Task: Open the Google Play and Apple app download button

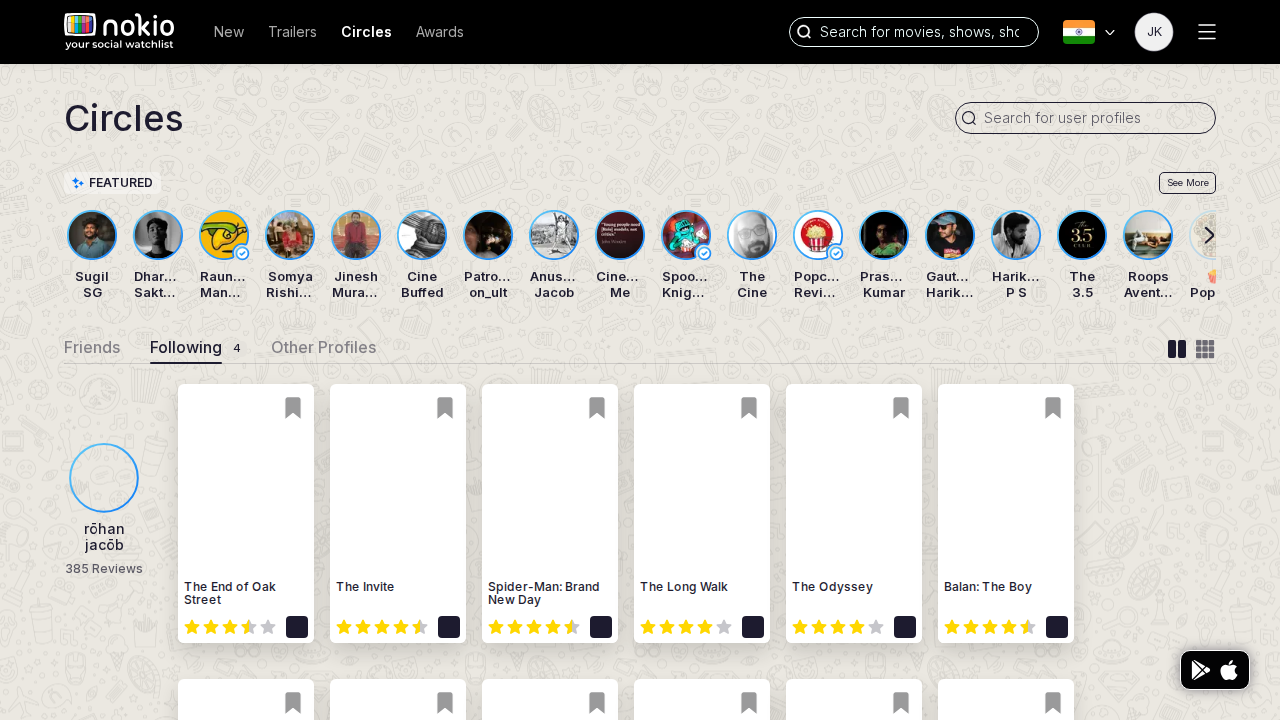Action: pos(1215,670)
